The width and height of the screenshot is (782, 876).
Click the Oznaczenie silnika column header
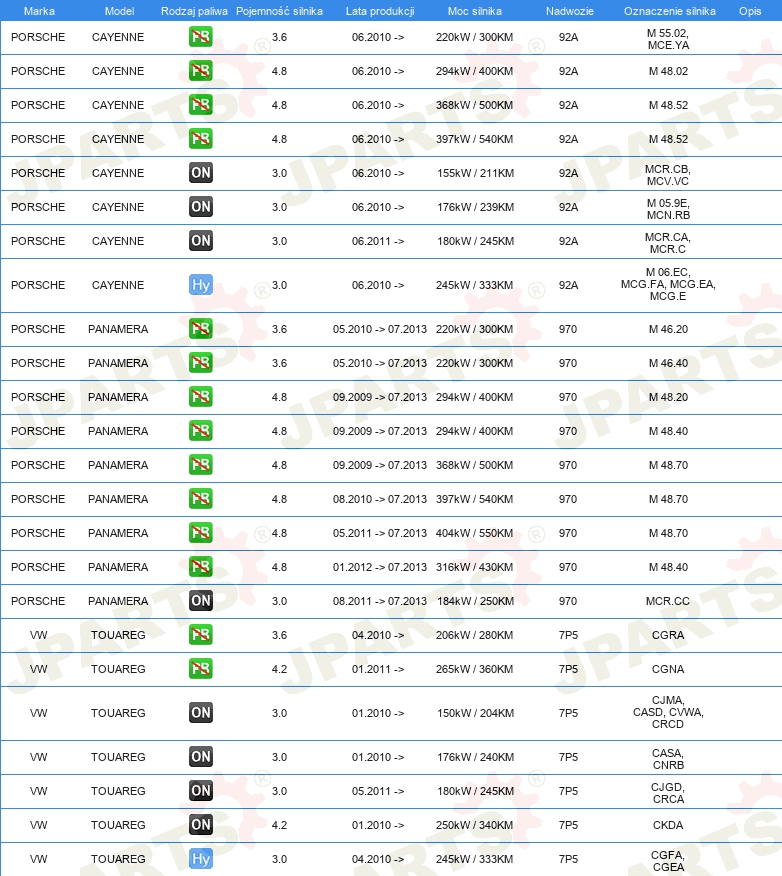point(670,11)
